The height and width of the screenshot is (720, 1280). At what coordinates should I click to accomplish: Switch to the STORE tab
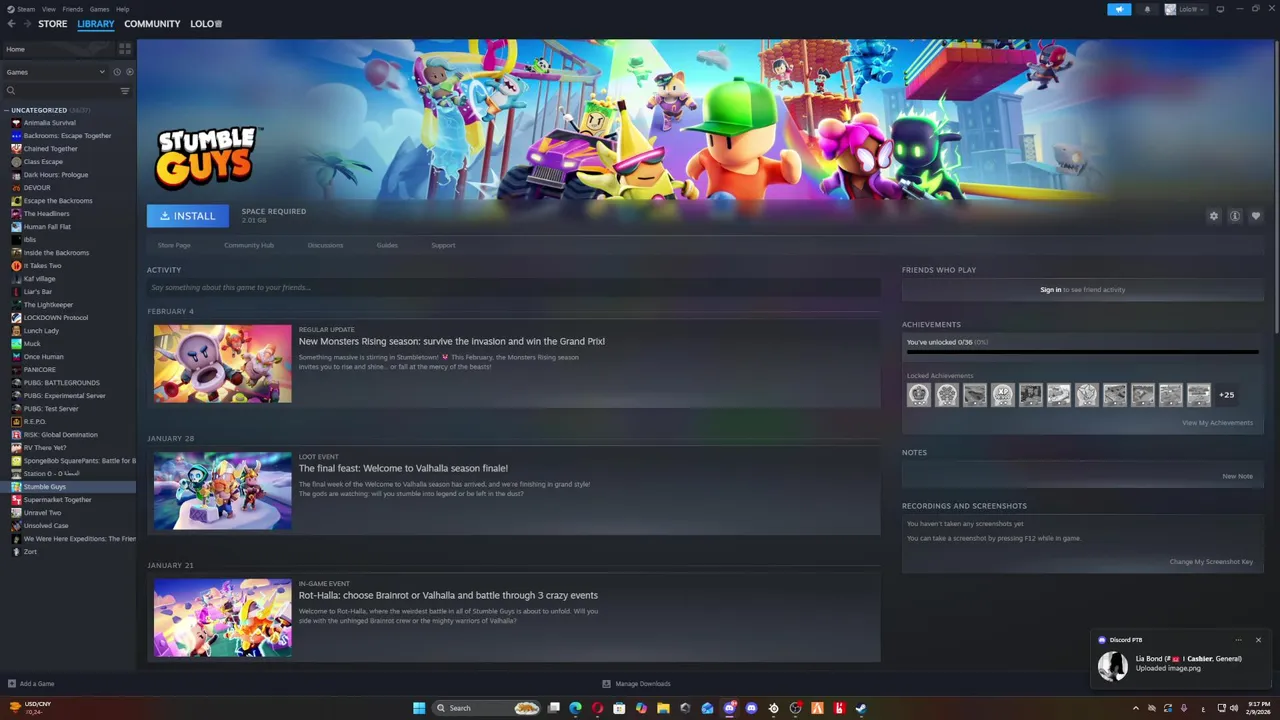tap(53, 24)
